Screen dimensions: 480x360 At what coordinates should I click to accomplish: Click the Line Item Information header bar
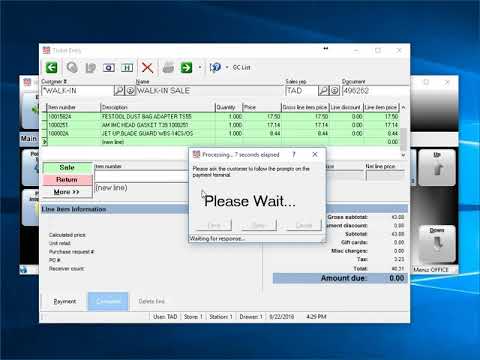coord(114,209)
